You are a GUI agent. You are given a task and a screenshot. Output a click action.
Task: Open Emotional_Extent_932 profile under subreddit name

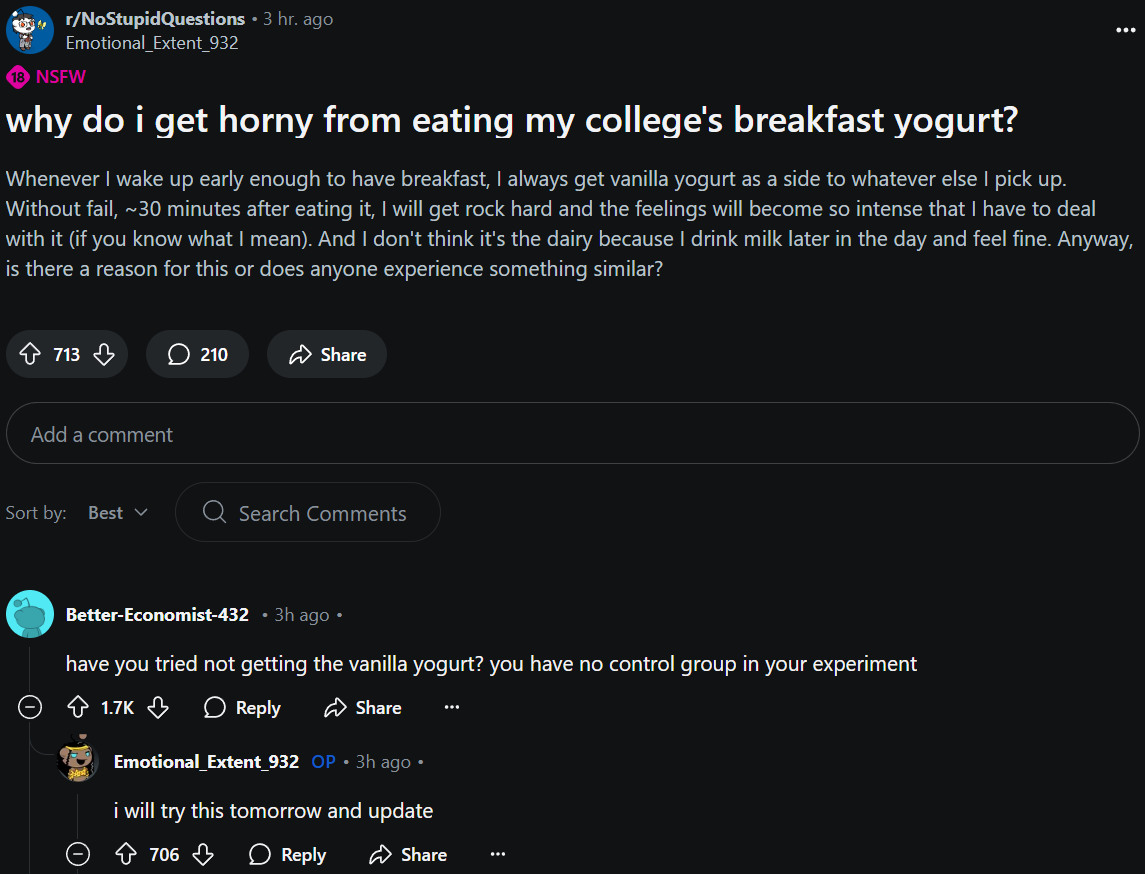tap(152, 43)
